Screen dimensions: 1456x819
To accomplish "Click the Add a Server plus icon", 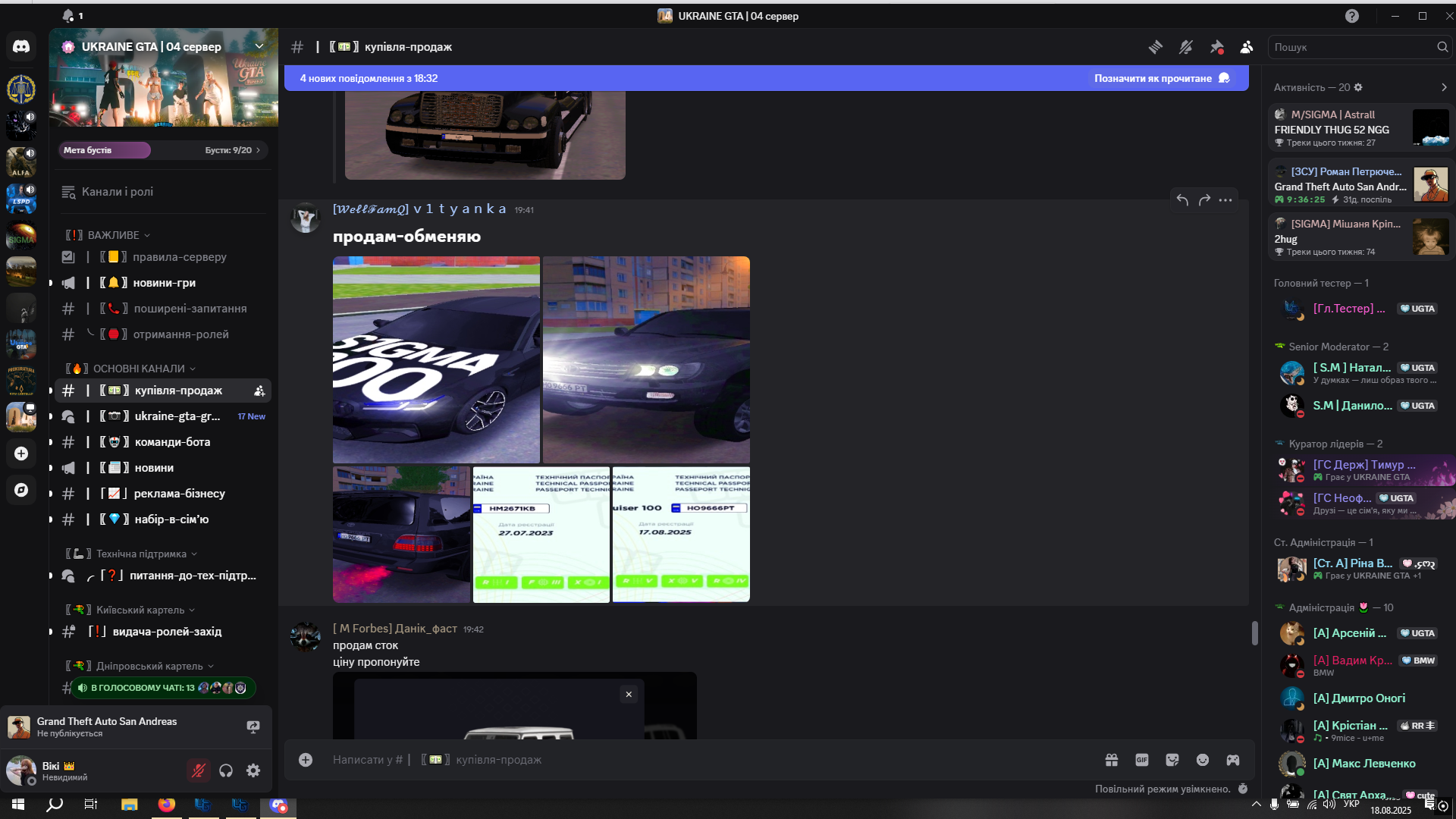I will click(x=21, y=453).
